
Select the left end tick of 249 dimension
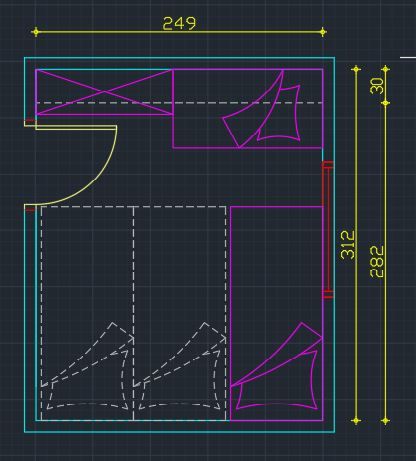click(x=36, y=32)
